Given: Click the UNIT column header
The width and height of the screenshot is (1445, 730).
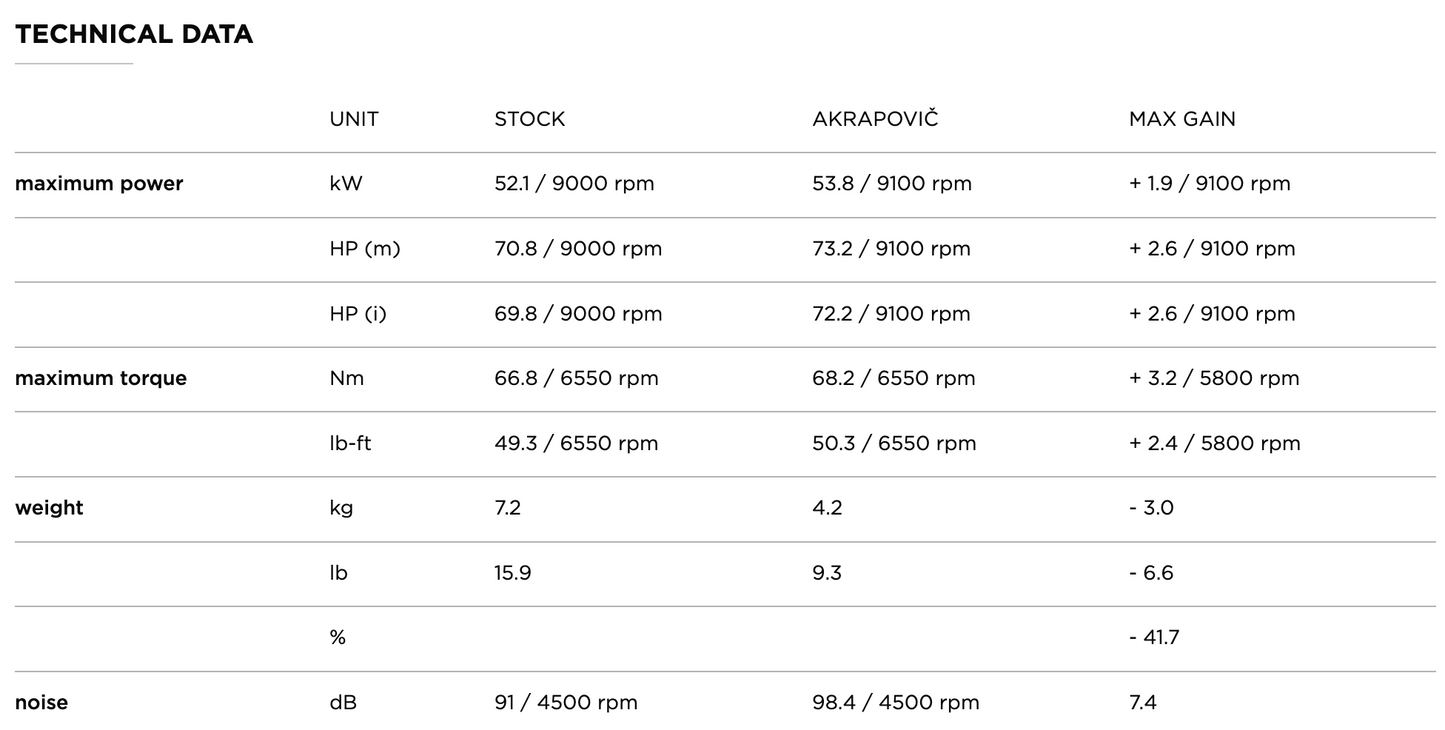Looking at the screenshot, I should pyautogui.click(x=354, y=119).
